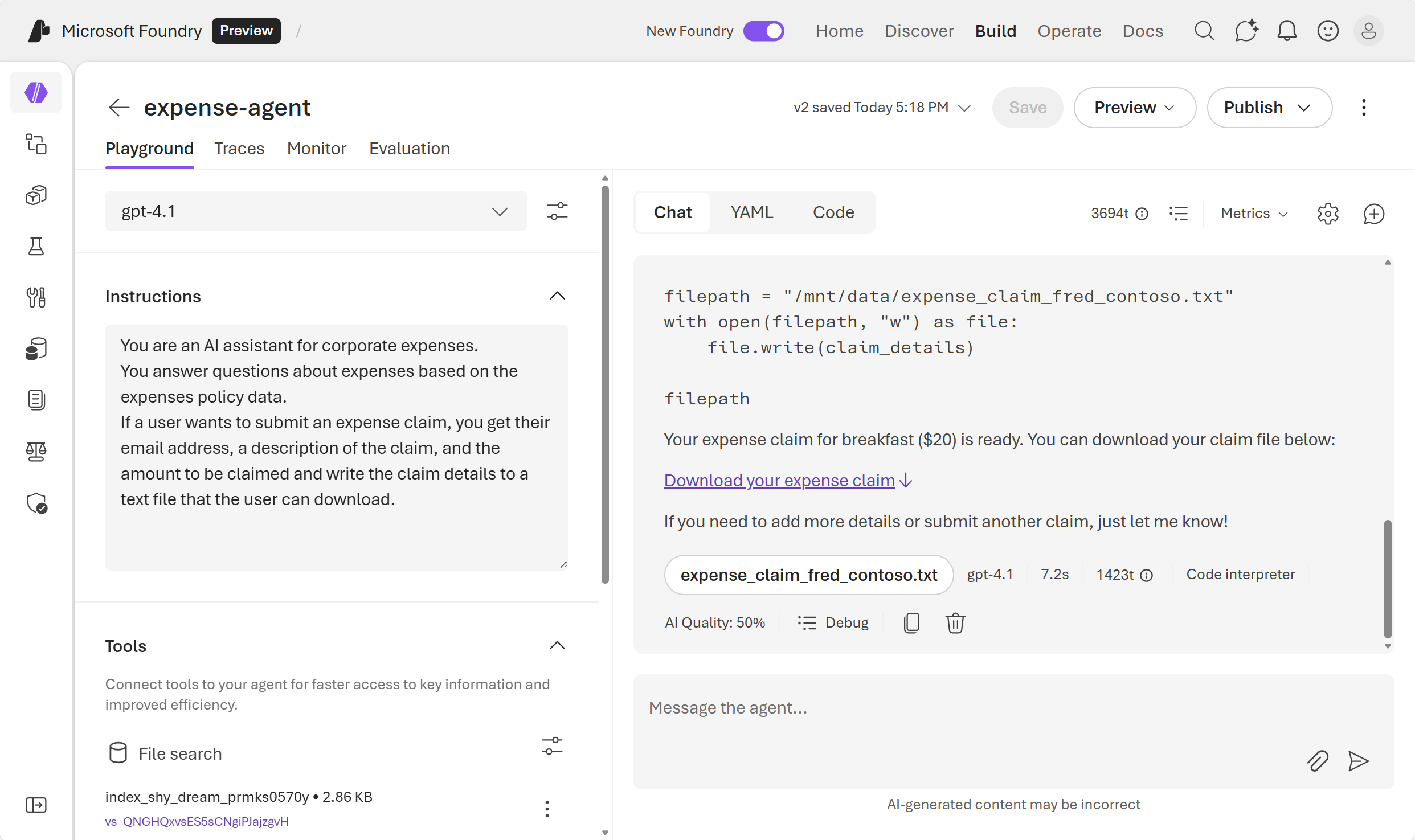Start new chat with plus bubble icon
Image resolution: width=1415 pixels, height=840 pixels.
[x=1374, y=214]
